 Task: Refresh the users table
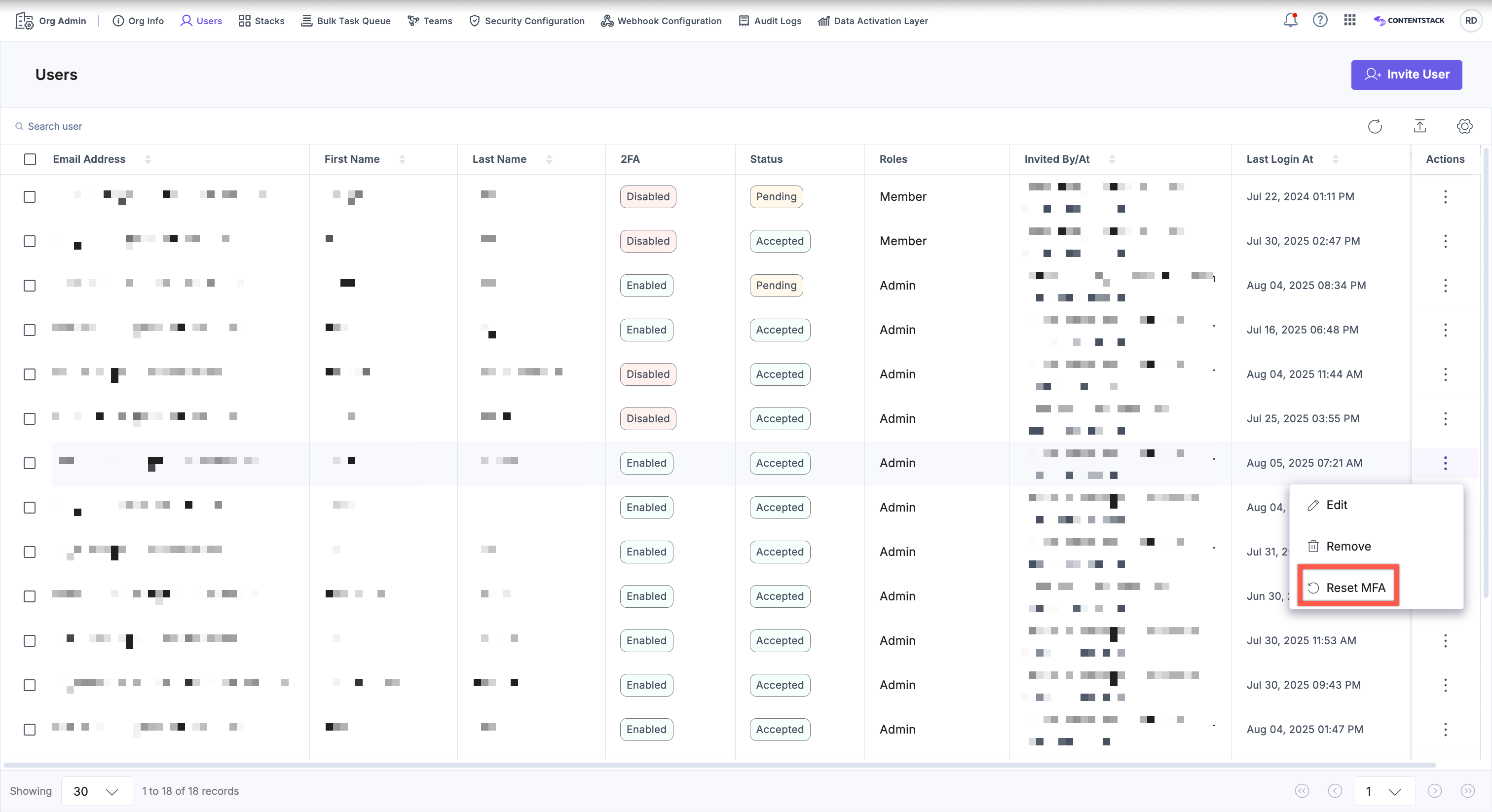click(x=1375, y=126)
